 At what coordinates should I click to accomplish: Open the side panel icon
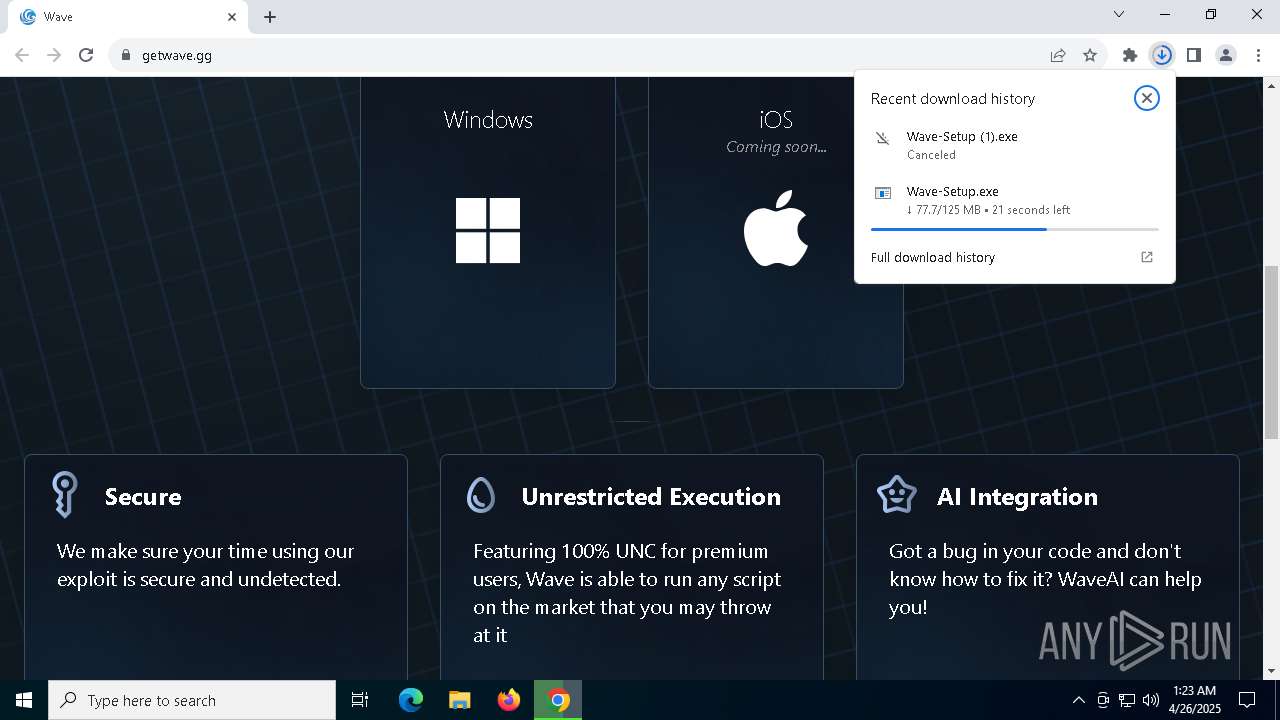click(1194, 55)
